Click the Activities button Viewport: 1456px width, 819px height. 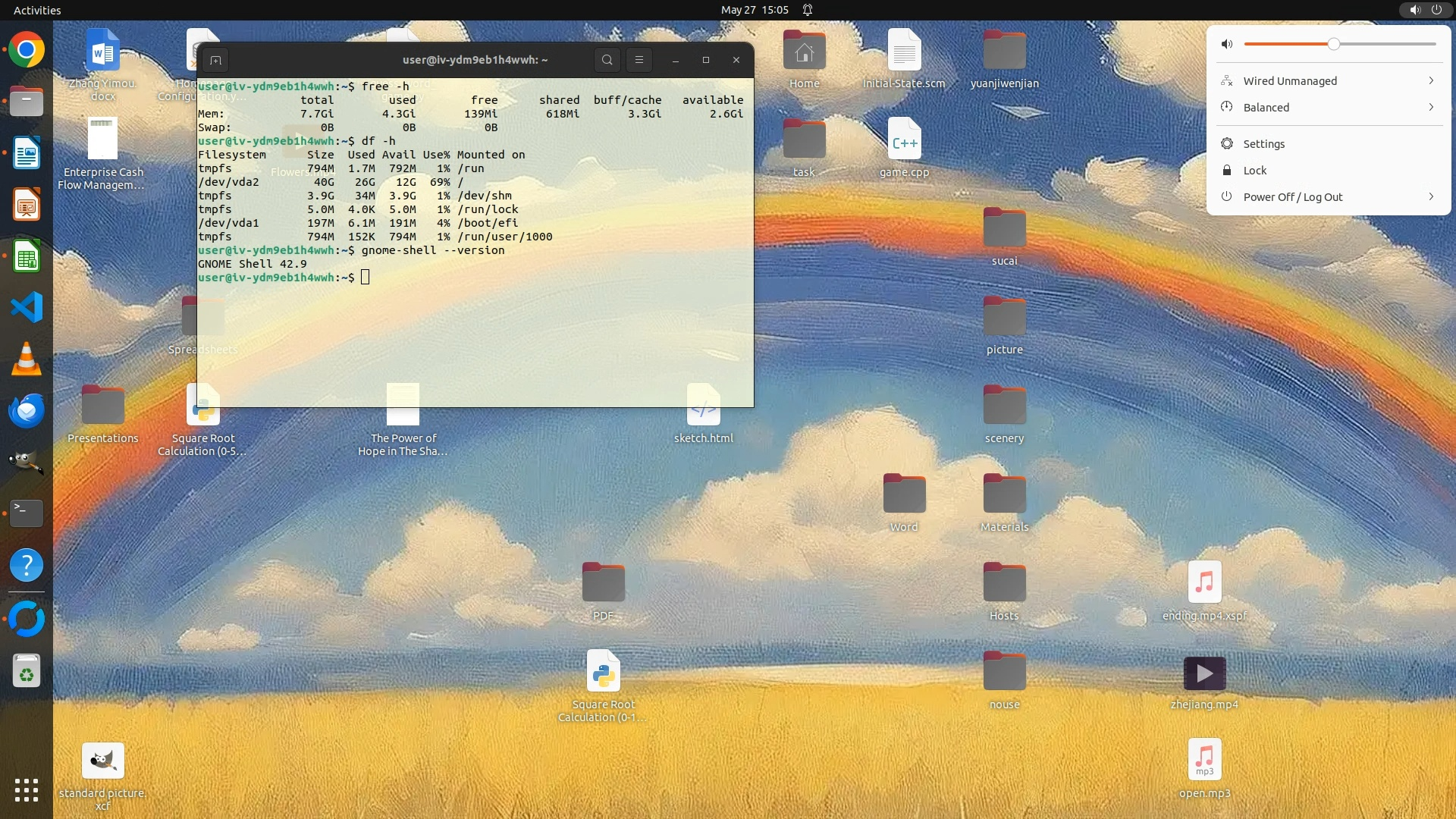tap(37, 10)
